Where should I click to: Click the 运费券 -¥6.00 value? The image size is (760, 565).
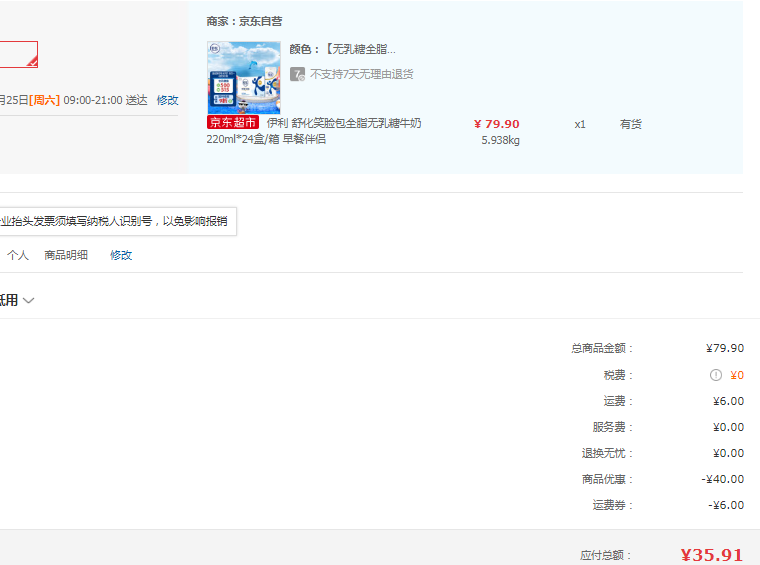[x=726, y=505]
